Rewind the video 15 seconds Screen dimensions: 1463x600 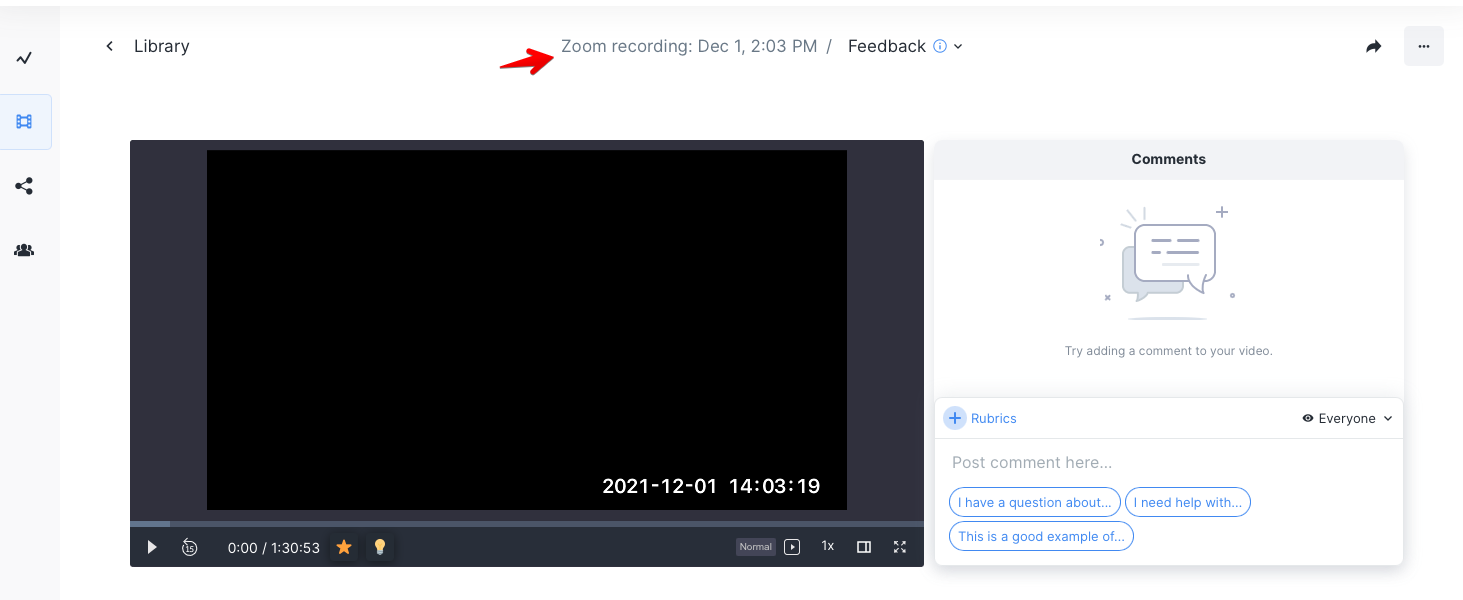pyautogui.click(x=189, y=547)
